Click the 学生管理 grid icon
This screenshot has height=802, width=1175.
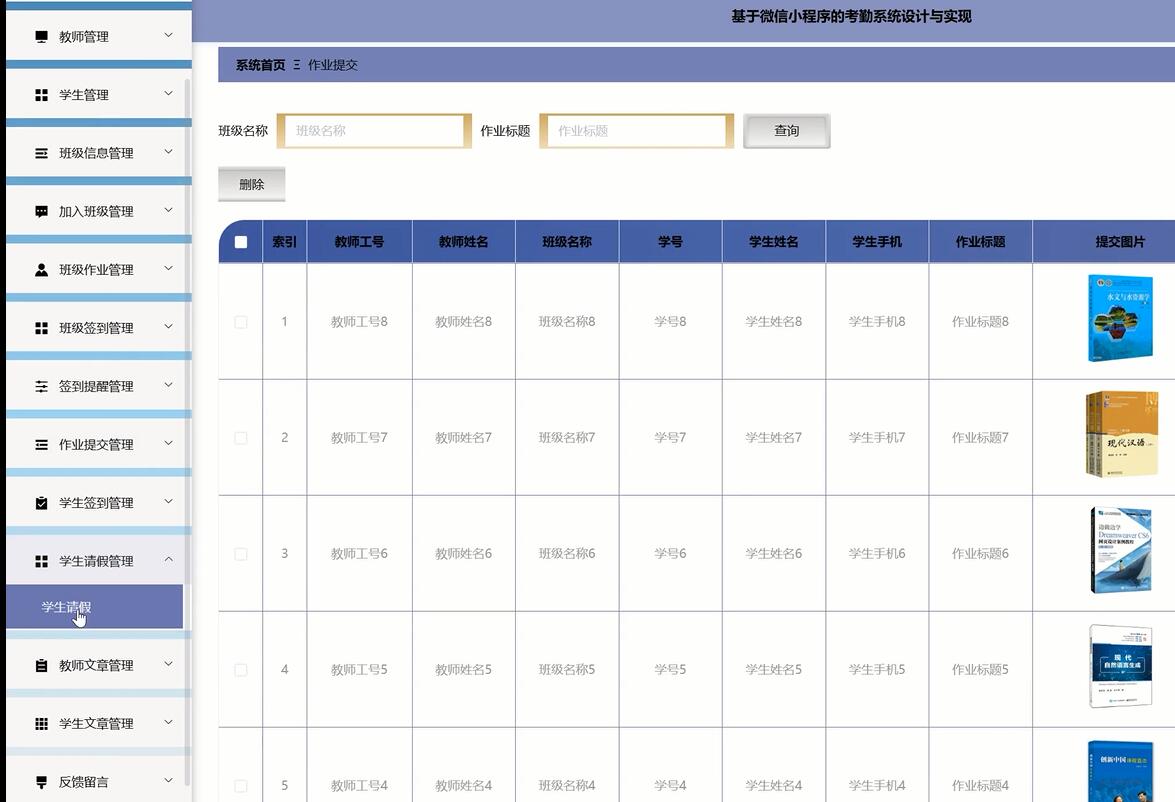point(41,95)
